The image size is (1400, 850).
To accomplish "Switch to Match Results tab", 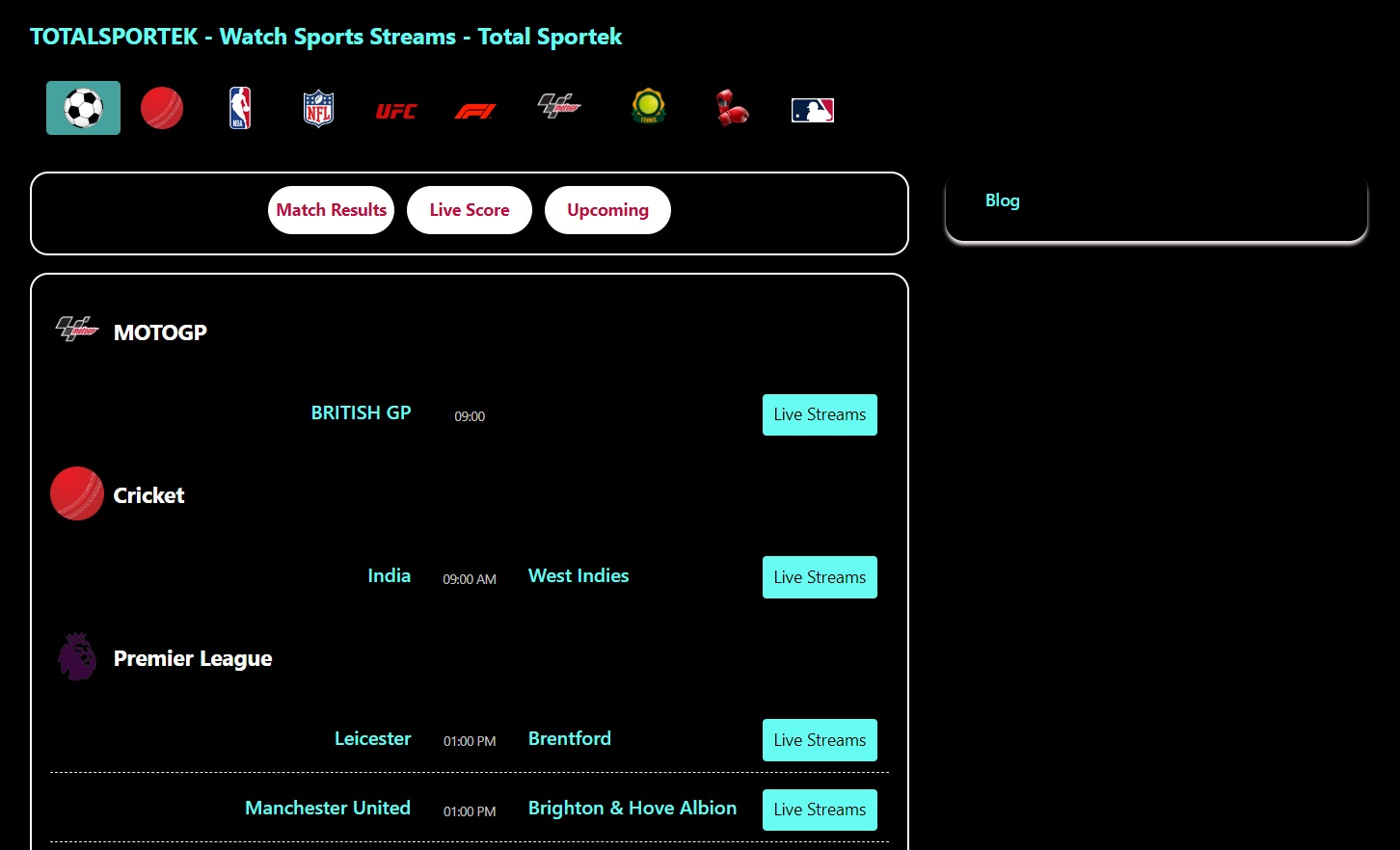I will [x=331, y=210].
